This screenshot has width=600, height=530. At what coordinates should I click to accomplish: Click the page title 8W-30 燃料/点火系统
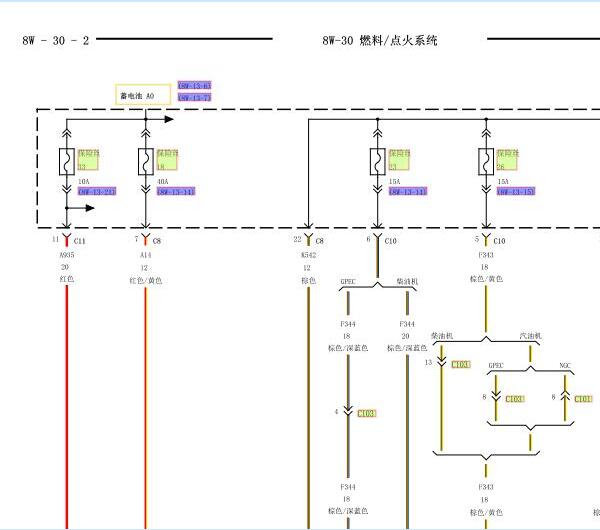point(380,40)
